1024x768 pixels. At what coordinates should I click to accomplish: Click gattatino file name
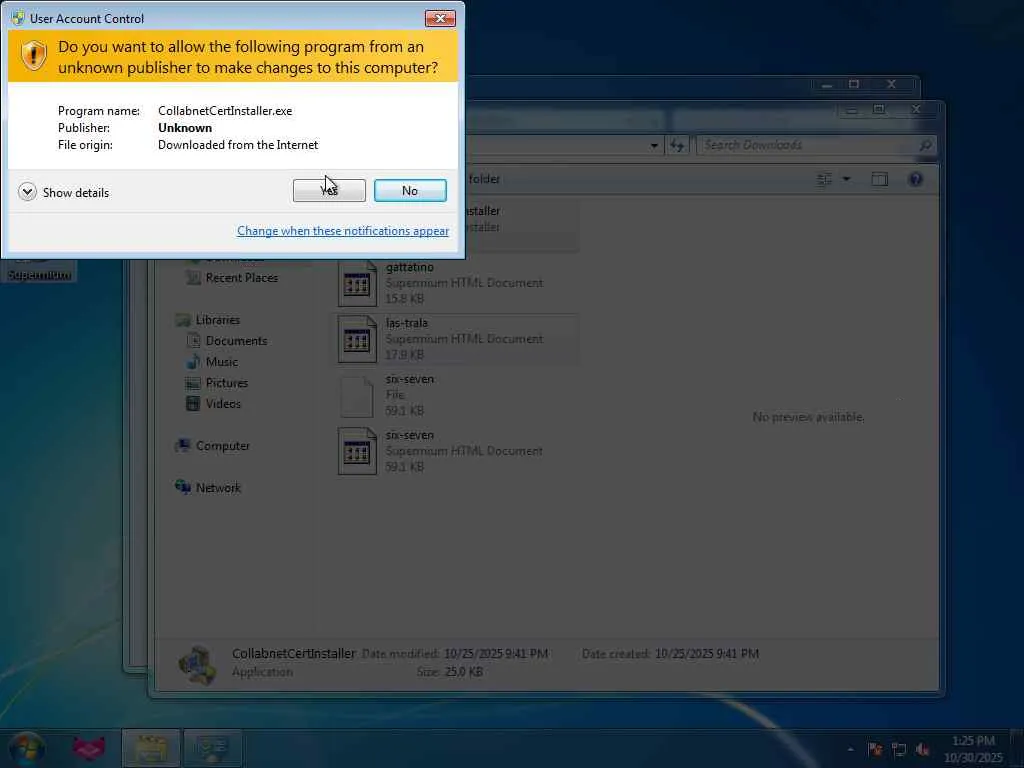pos(409,267)
